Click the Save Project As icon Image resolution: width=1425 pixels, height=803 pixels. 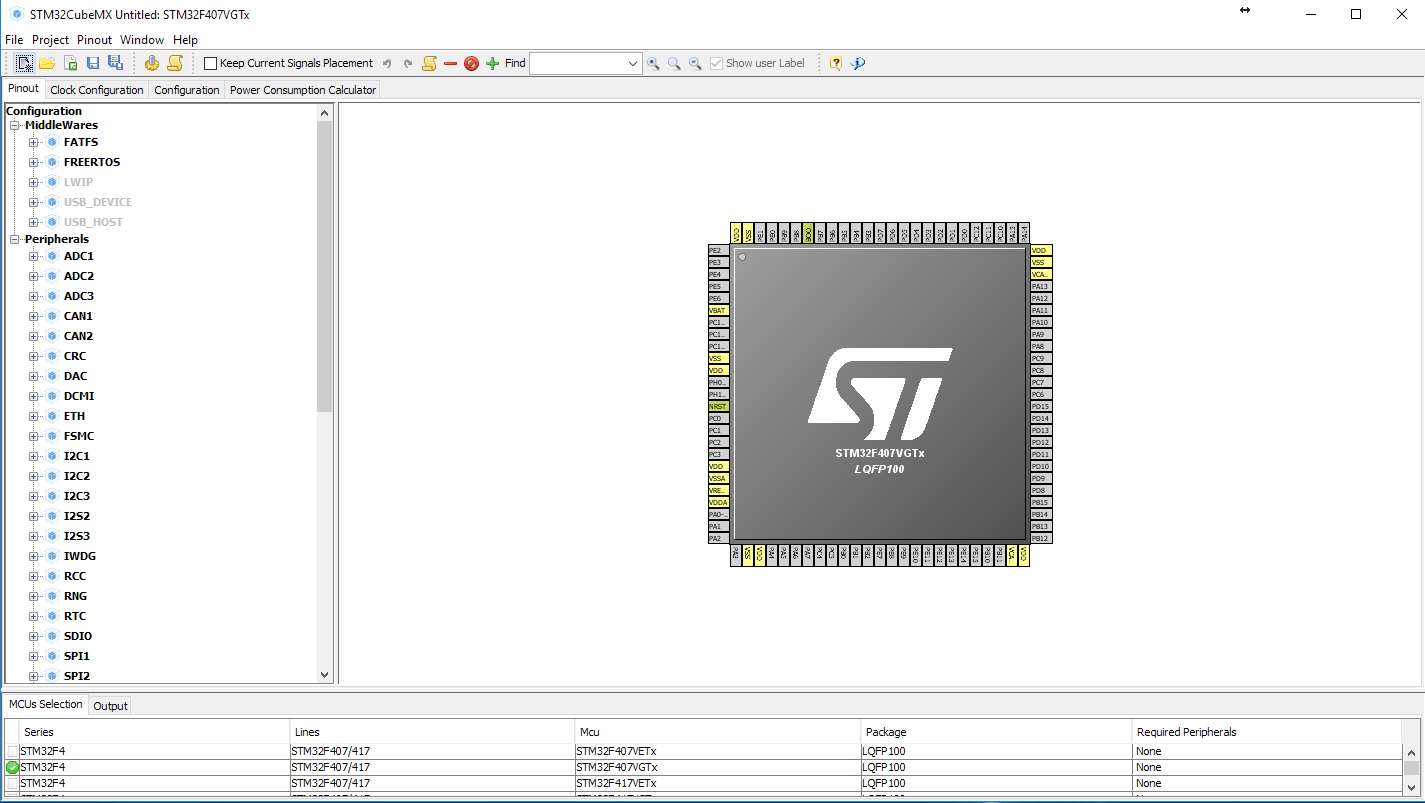(x=115, y=63)
